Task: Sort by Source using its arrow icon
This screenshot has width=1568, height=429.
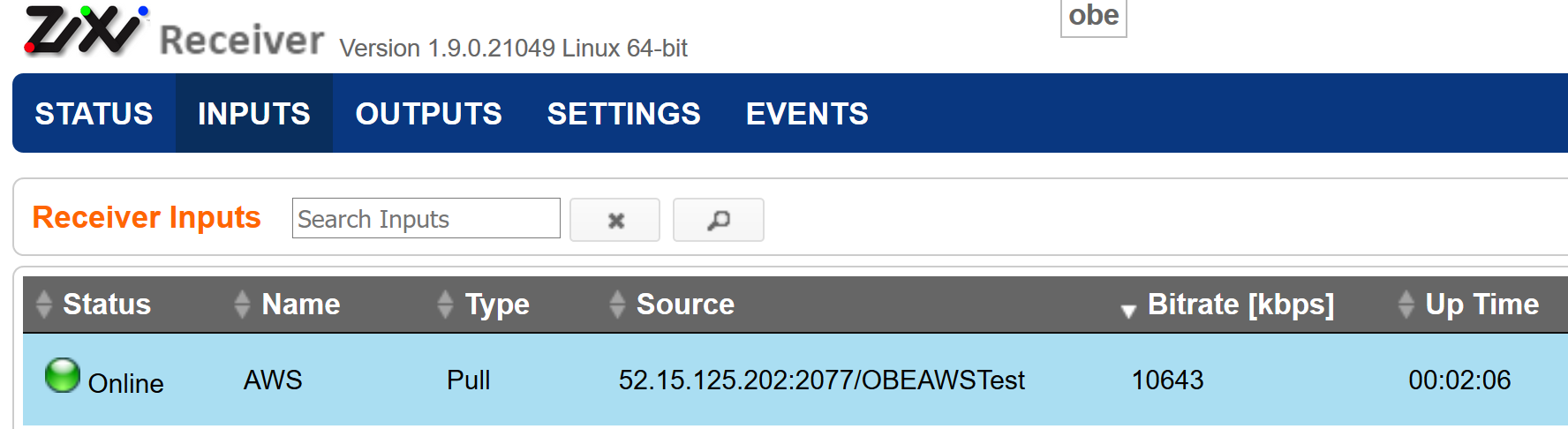Action: [x=617, y=305]
